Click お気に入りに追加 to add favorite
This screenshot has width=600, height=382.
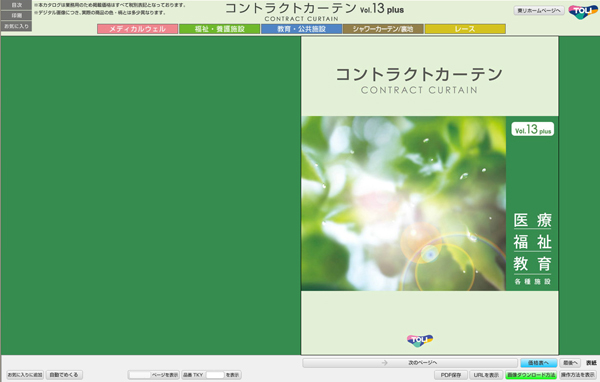[x=25, y=375]
